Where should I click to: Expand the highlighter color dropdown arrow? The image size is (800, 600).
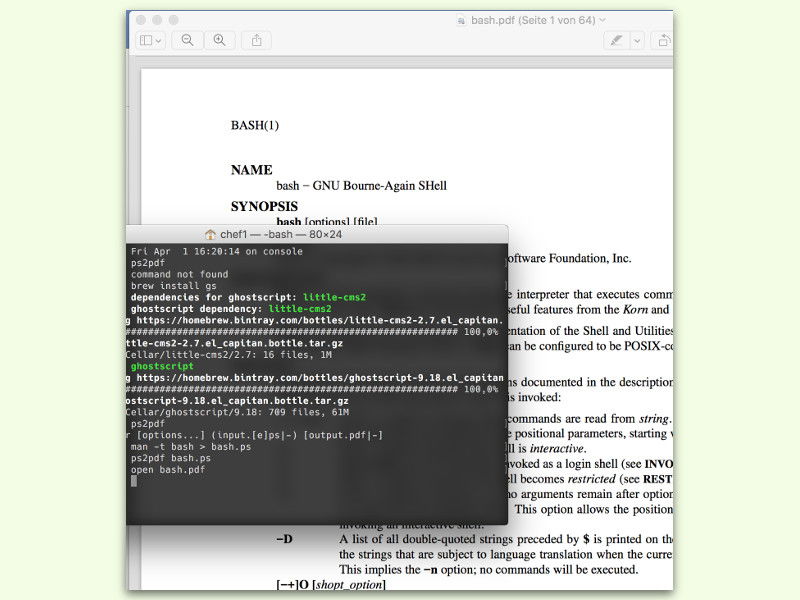[637, 41]
